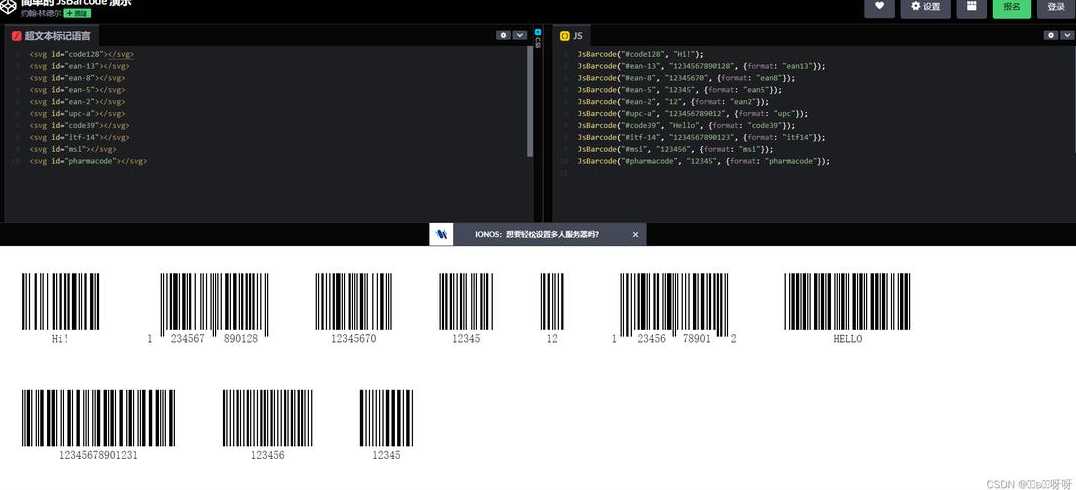
Task: Close the IONOS ad banner
Action: pyautogui.click(x=635, y=234)
